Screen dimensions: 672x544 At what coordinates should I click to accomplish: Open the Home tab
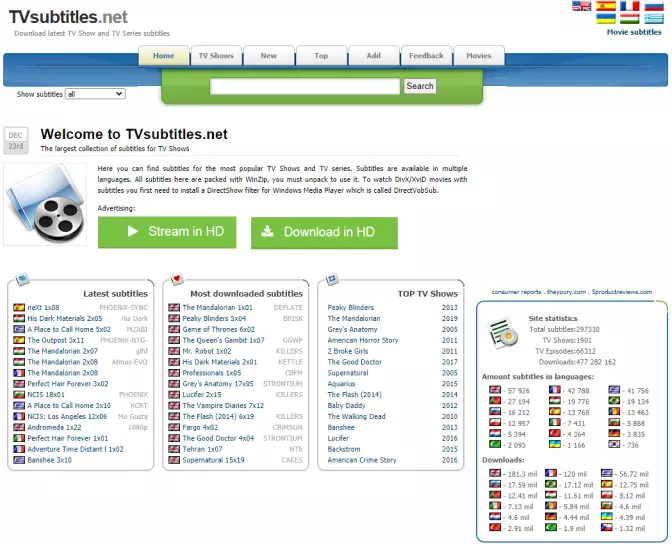pyautogui.click(x=164, y=56)
